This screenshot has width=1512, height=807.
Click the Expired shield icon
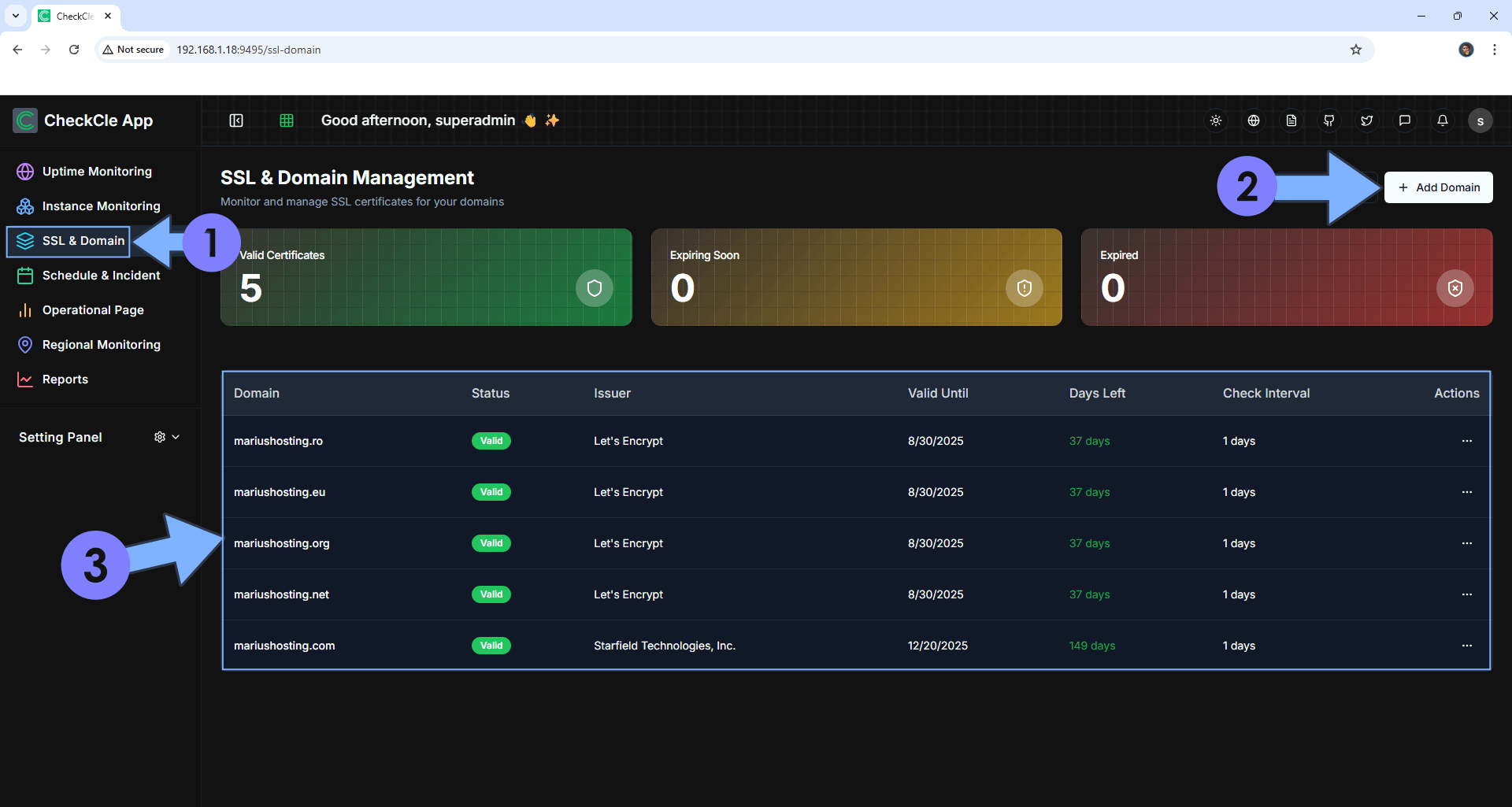click(x=1455, y=288)
